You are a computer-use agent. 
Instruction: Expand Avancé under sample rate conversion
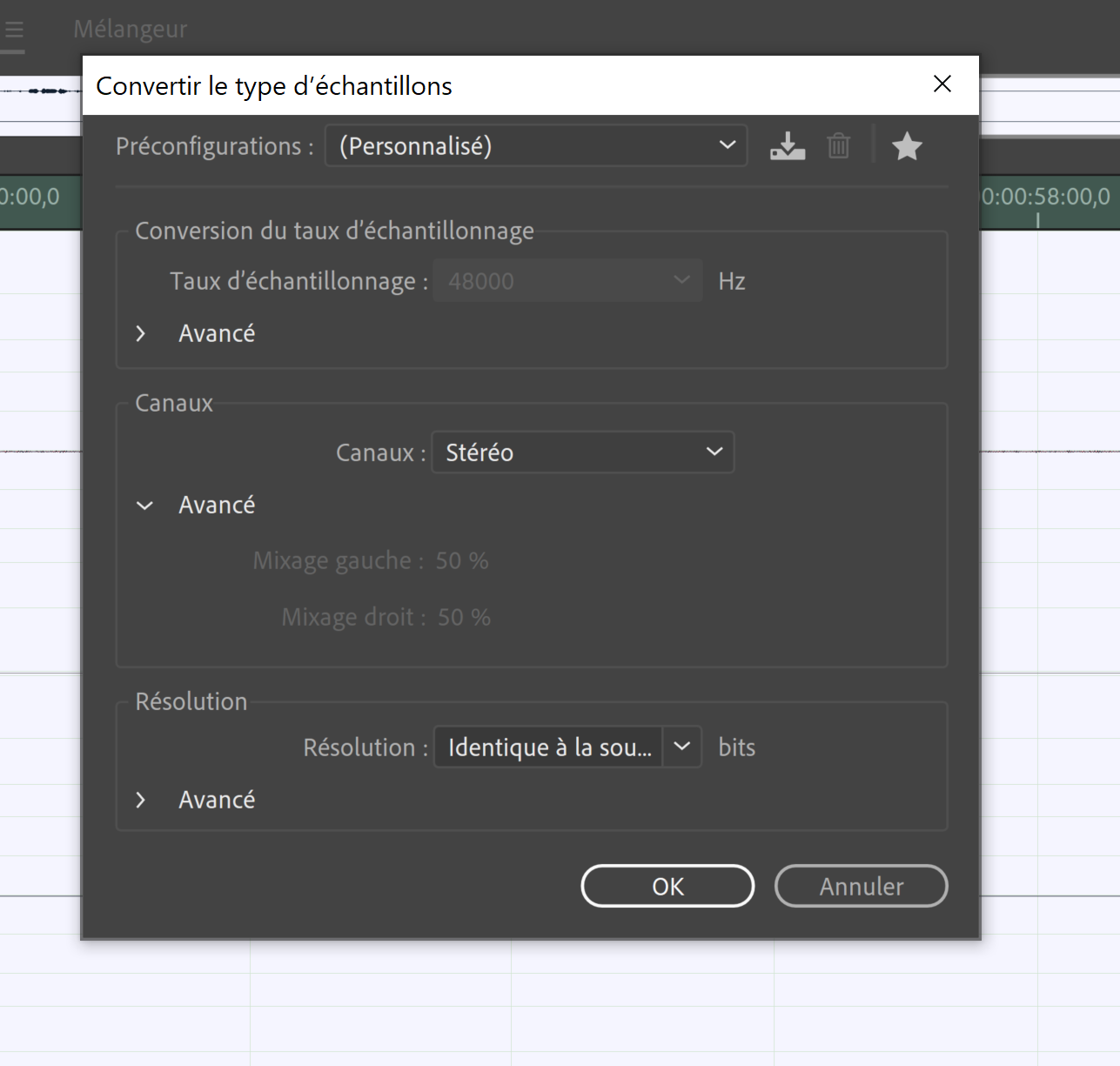click(141, 334)
